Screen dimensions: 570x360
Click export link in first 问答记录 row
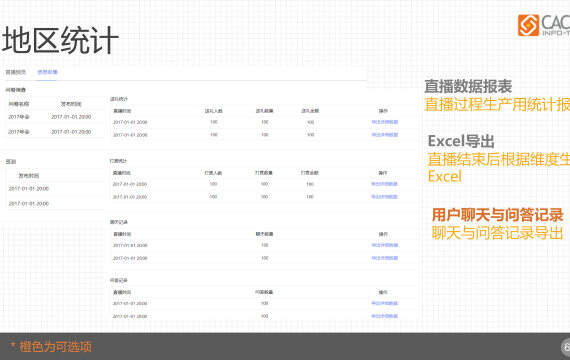[x=384, y=303]
